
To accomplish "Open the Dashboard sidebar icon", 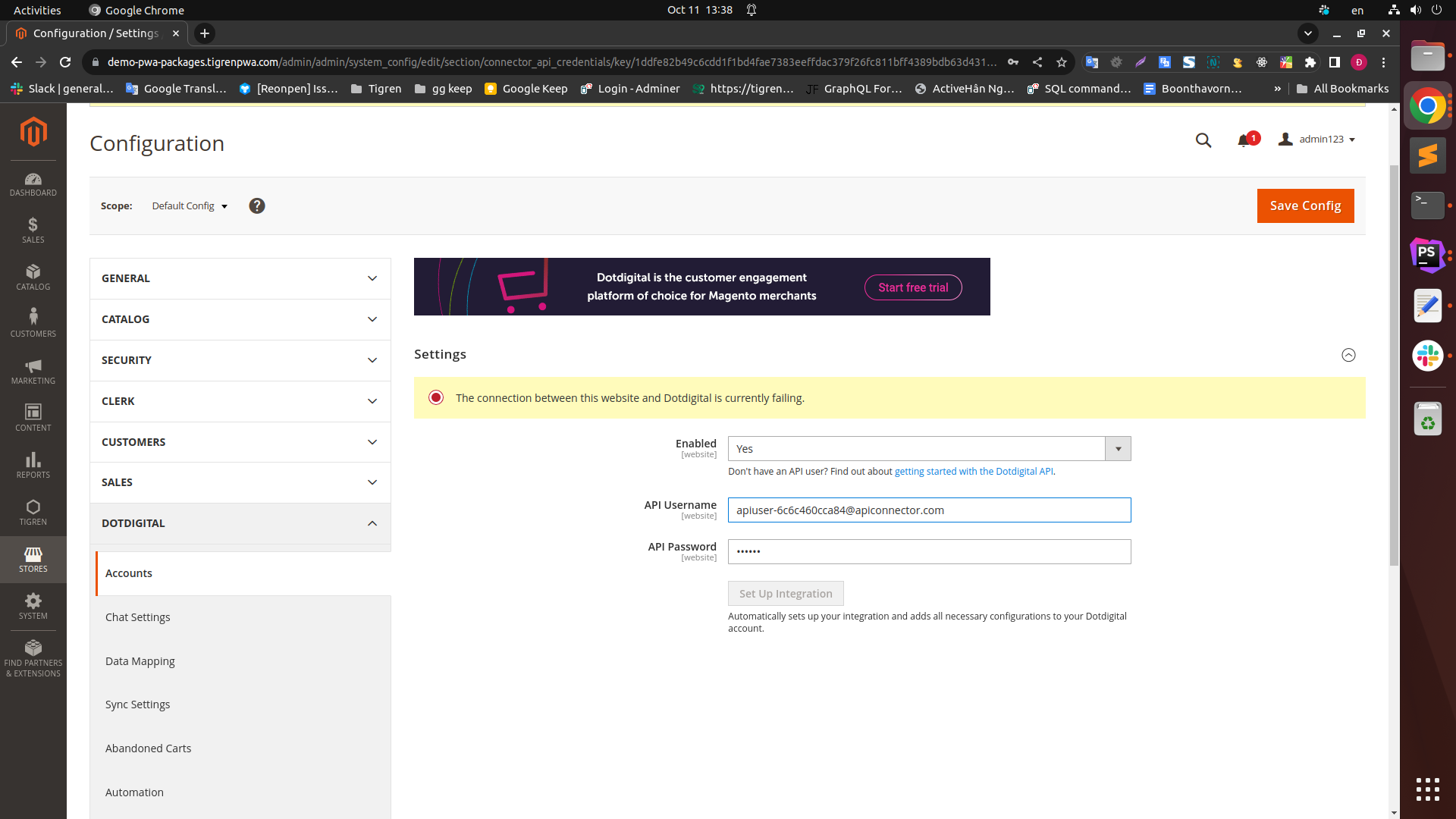I will click(33, 184).
